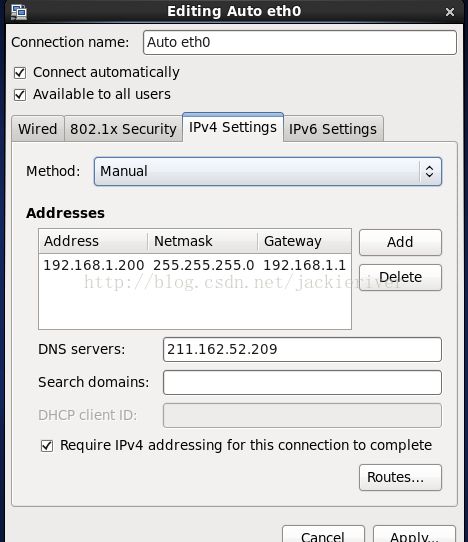Toggle the Connect automatically checkbox

pyautogui.click(x=20, y=73)
